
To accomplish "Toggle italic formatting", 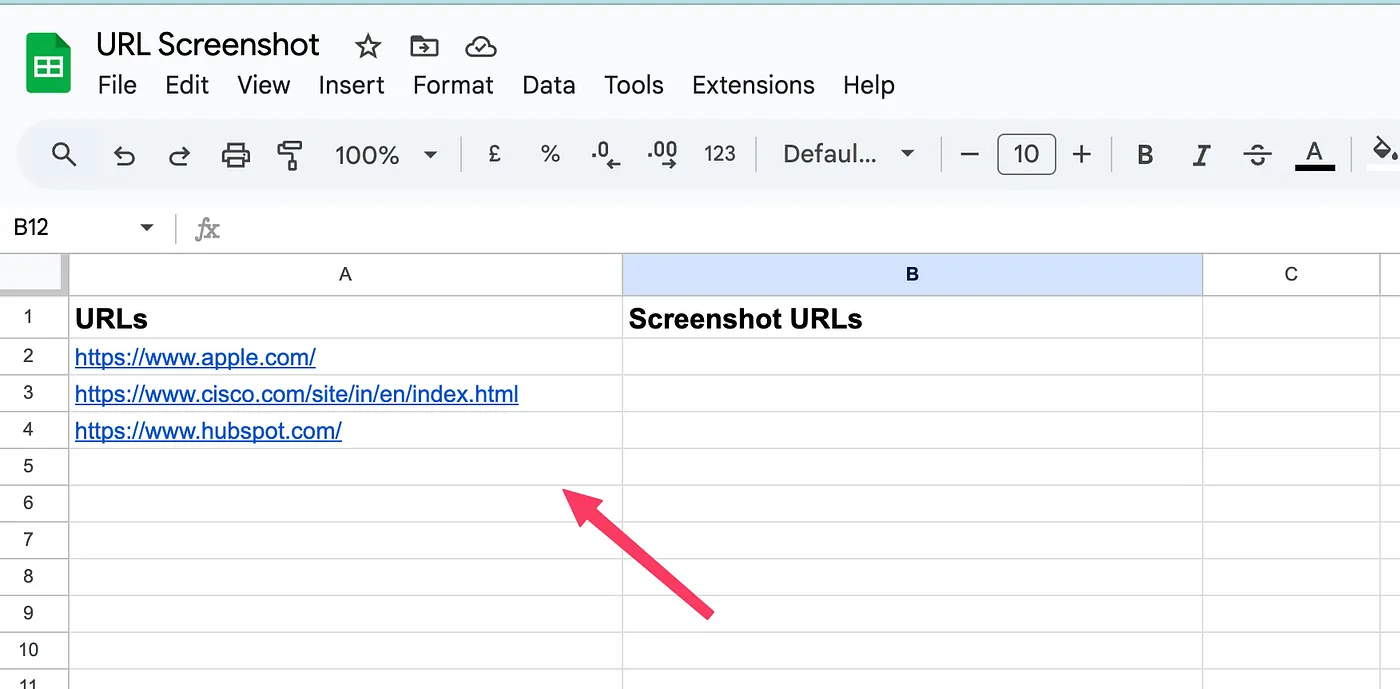I will 1202,154.
